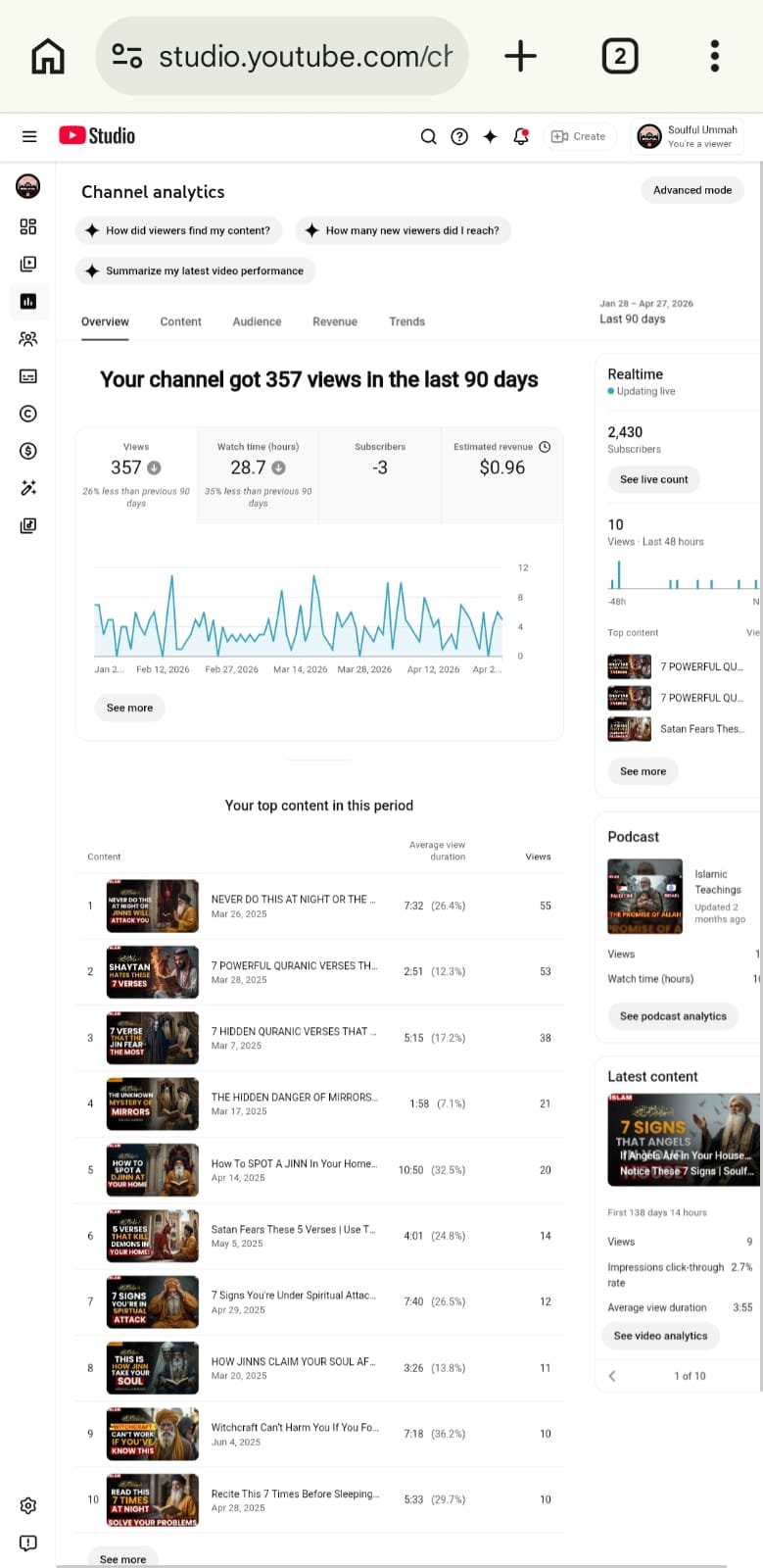Open the Community icon in the sidebar
This screenshot has height=1568, width=763.
pos(28,339)
